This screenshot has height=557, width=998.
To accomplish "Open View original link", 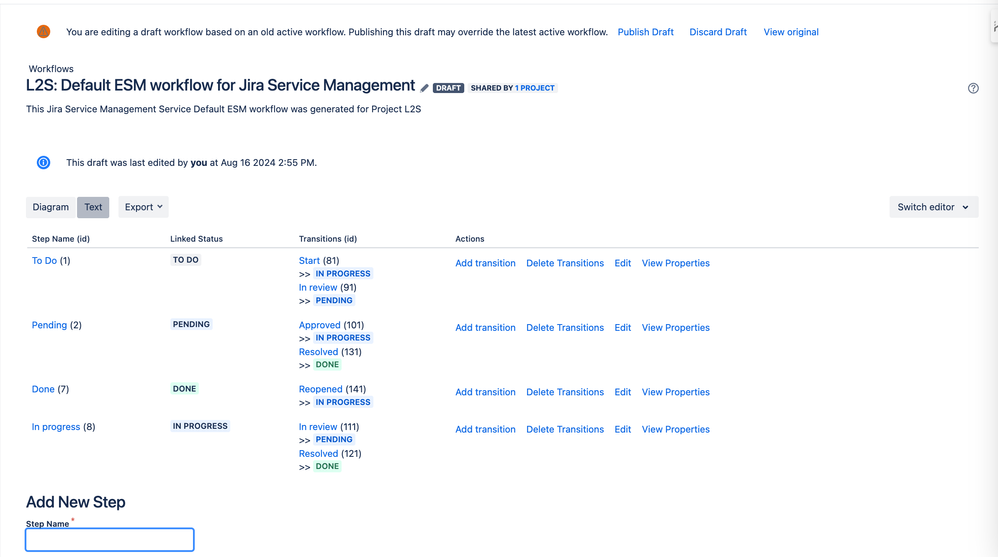I will pyautogui.click(x=791, y=32).
